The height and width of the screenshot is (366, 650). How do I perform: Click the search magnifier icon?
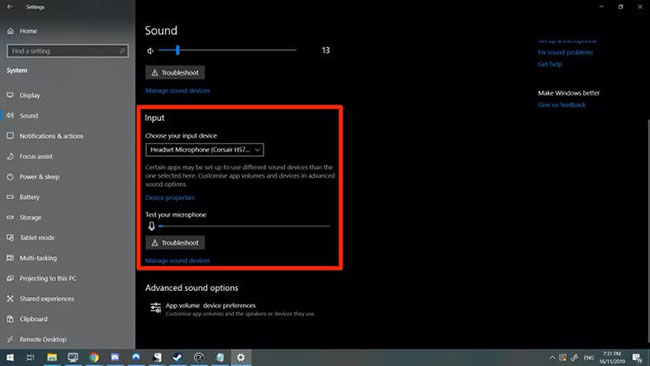(122, 51)
